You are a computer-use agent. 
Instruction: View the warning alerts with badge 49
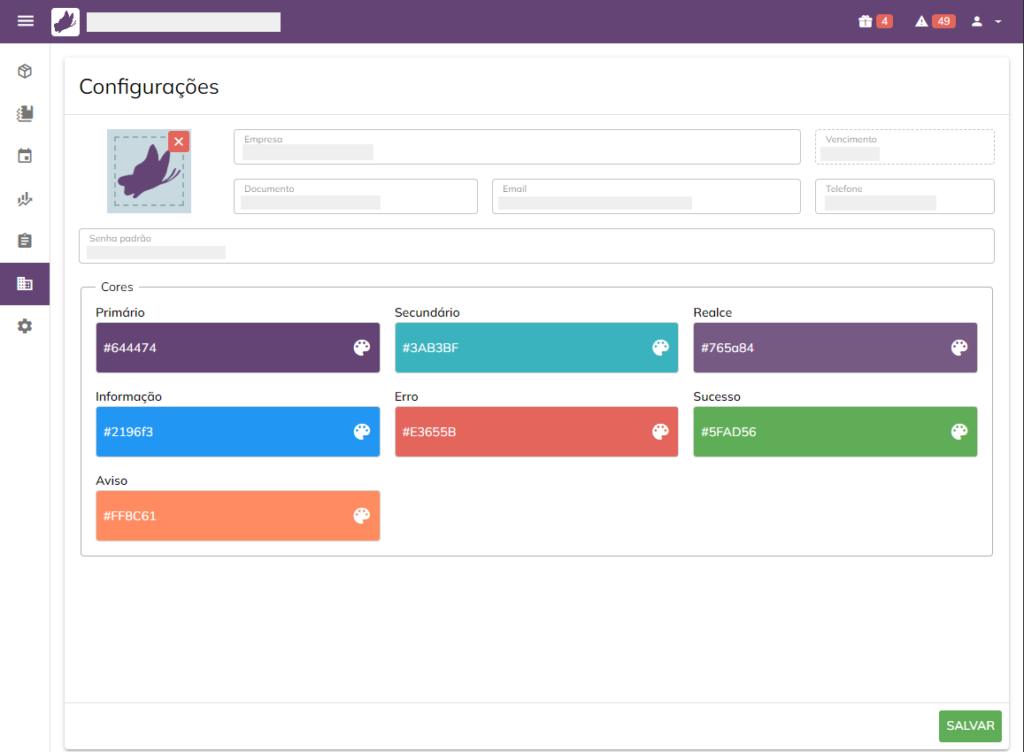tap(922, 21)
